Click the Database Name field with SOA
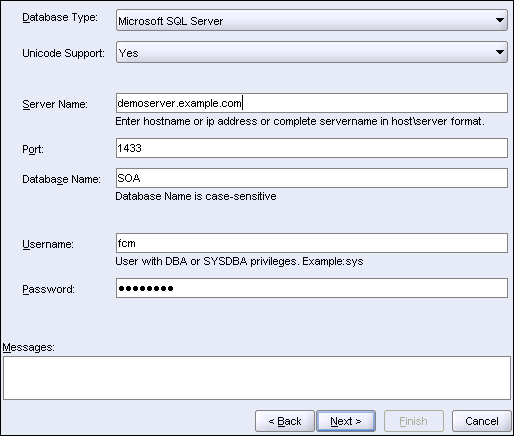This screenshot has width=514, height=436. pyautogui.click(x=312, y=178)
